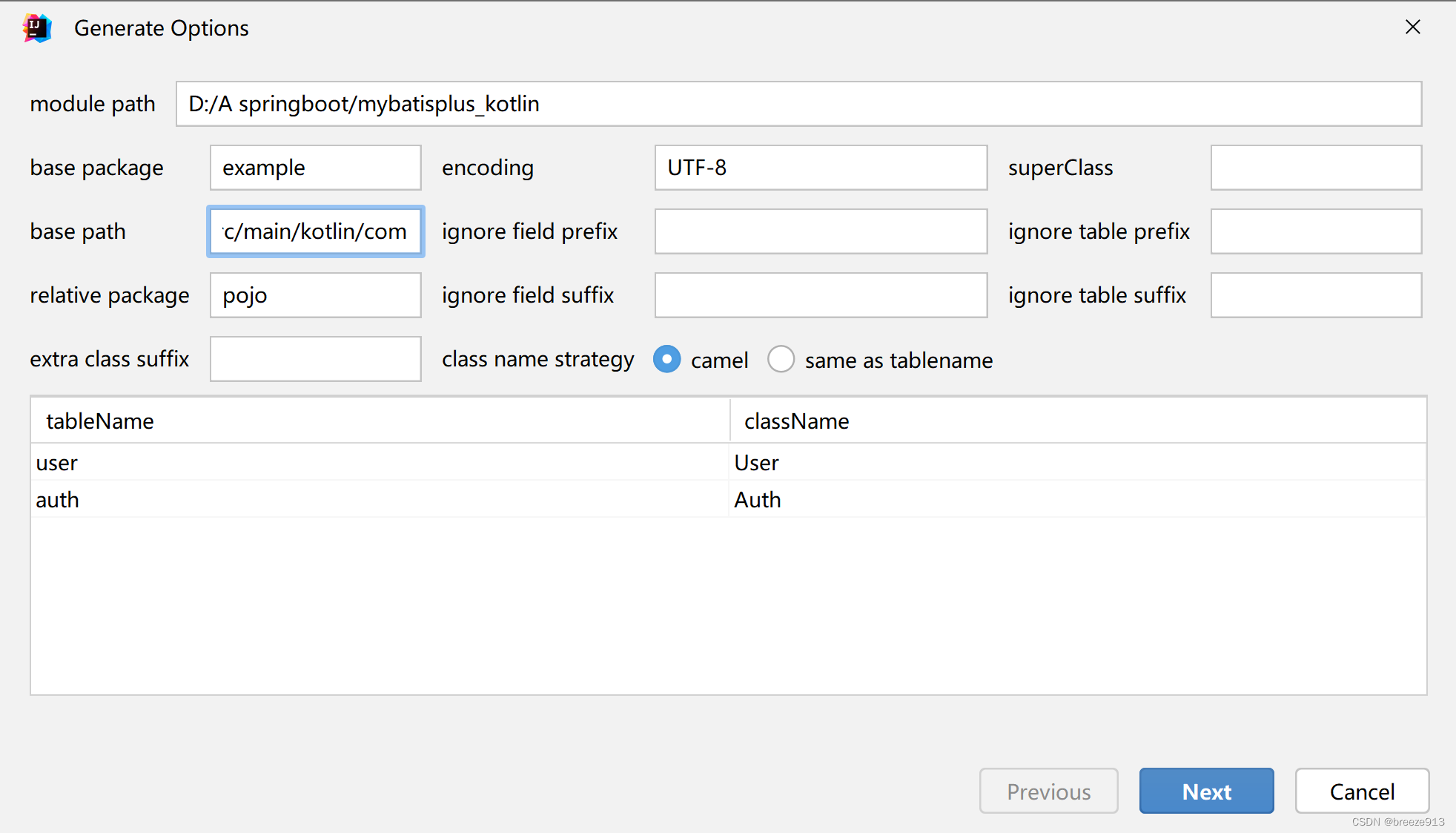Click the Next button
Screen dimensions: 1456x833
(x=1206, y=791)
